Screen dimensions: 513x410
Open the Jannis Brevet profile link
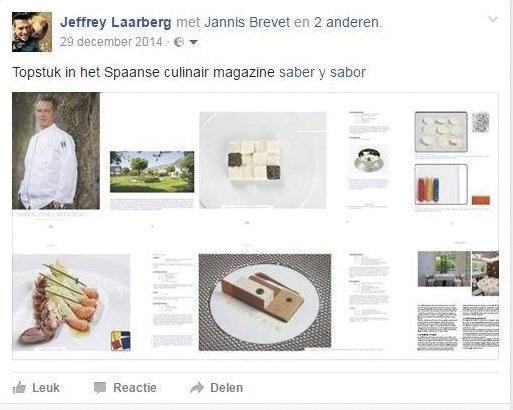(x=247, y=22)
